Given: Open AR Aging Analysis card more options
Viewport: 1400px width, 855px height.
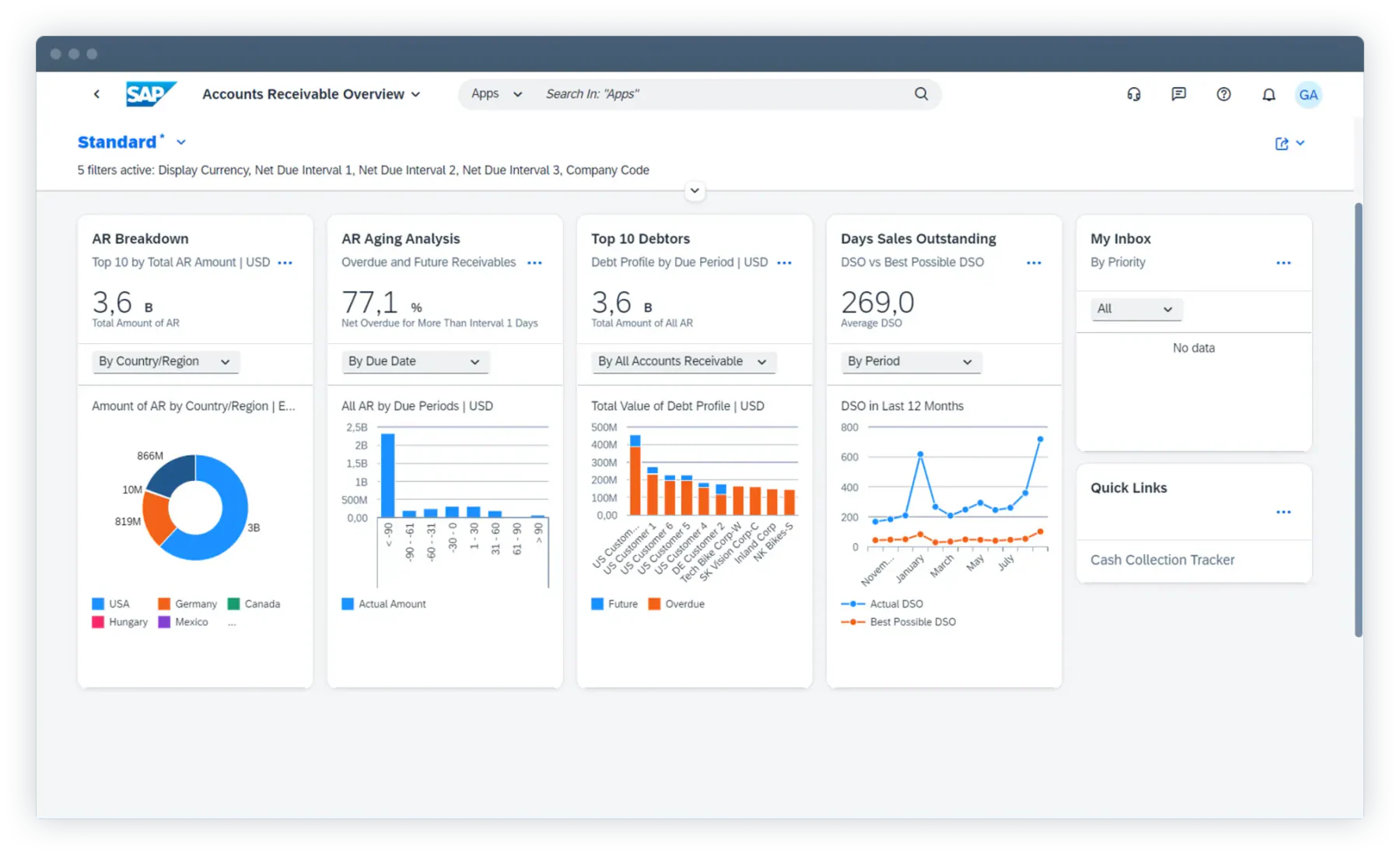Looking at the screenshot, I should 535,263.
